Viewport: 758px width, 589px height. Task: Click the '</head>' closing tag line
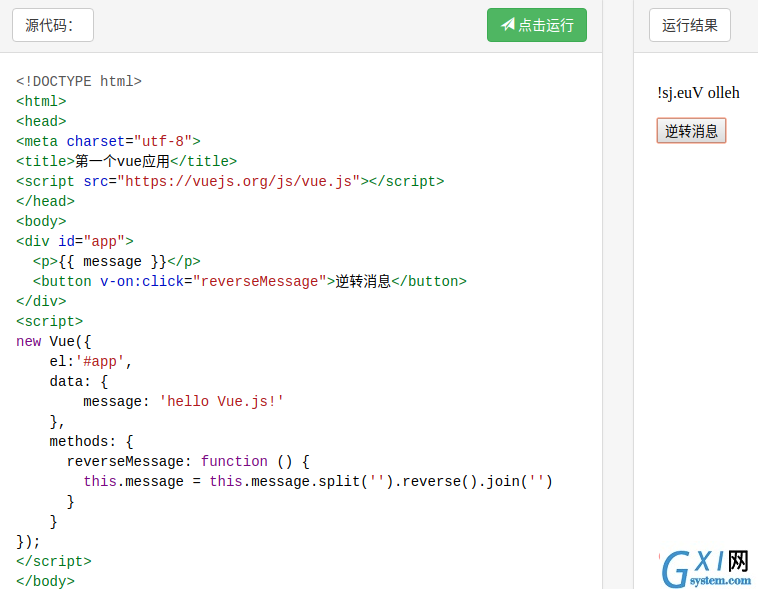click(45, 201)
